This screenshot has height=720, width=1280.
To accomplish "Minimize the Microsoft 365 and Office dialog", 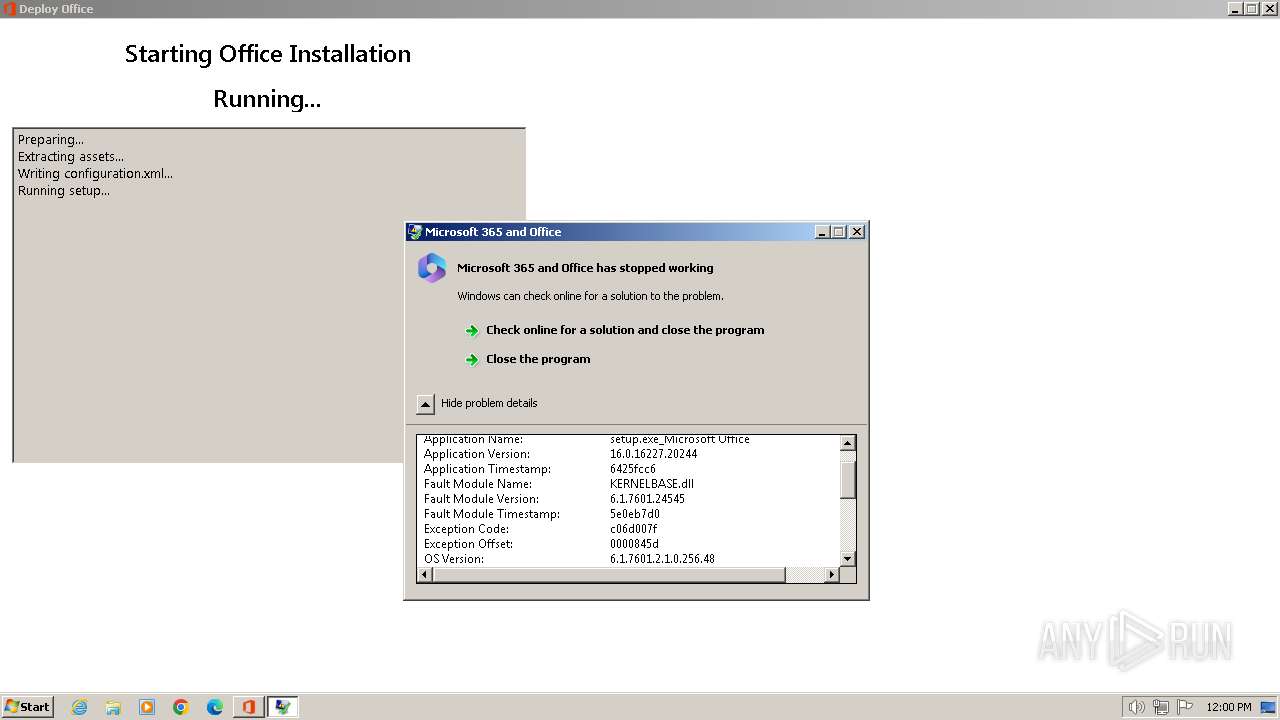I will pyautogui.click(x=823, y=232).
